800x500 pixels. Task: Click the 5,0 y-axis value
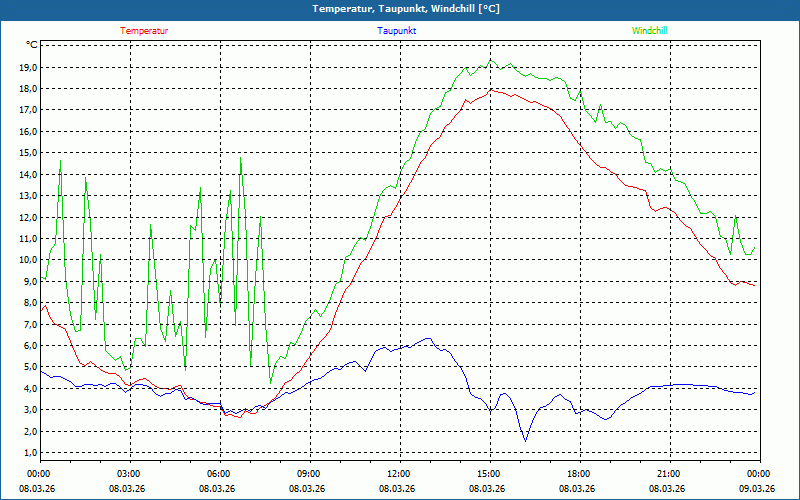point(28,367)
